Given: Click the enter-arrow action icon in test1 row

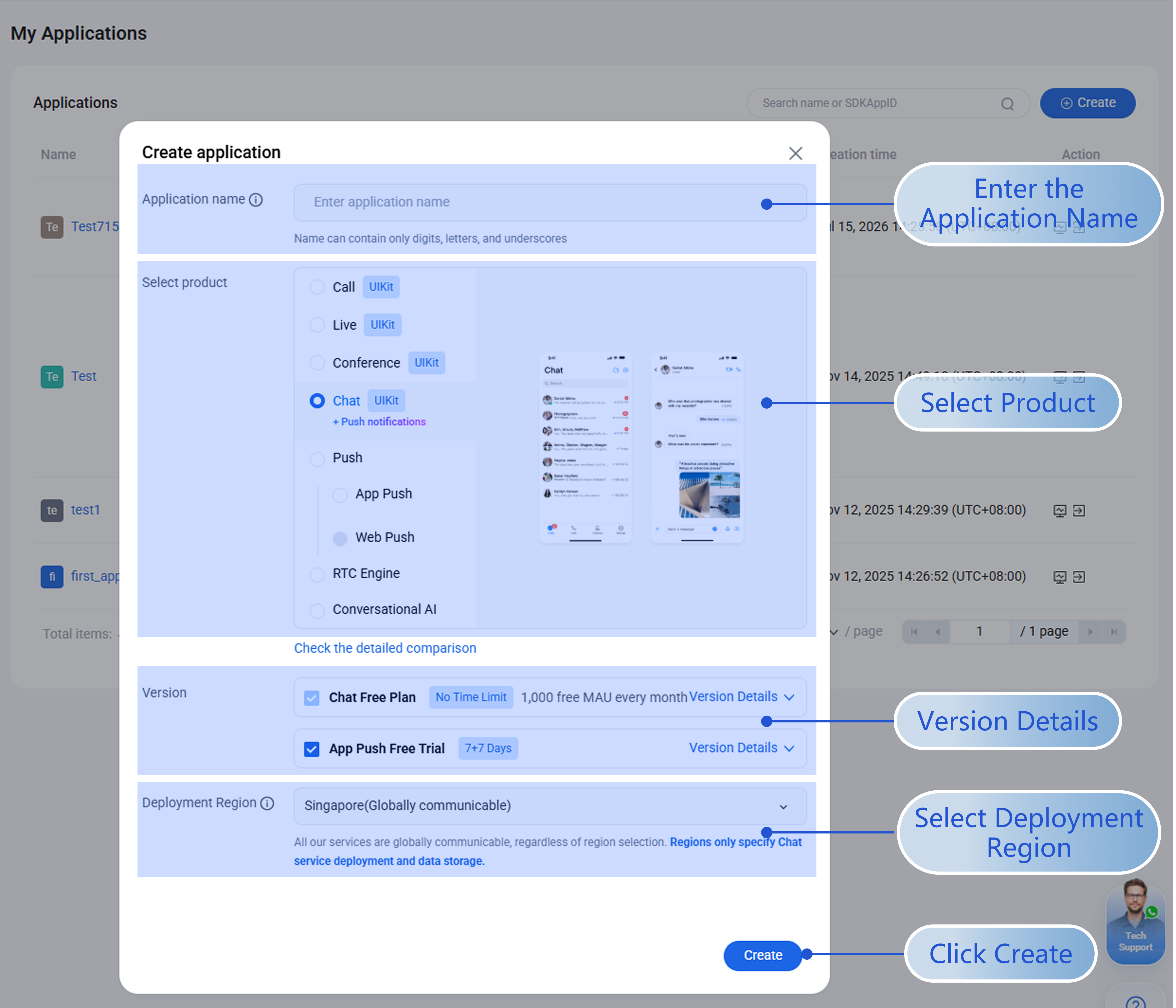Looking at the screenshot, I should point(1079,510).
